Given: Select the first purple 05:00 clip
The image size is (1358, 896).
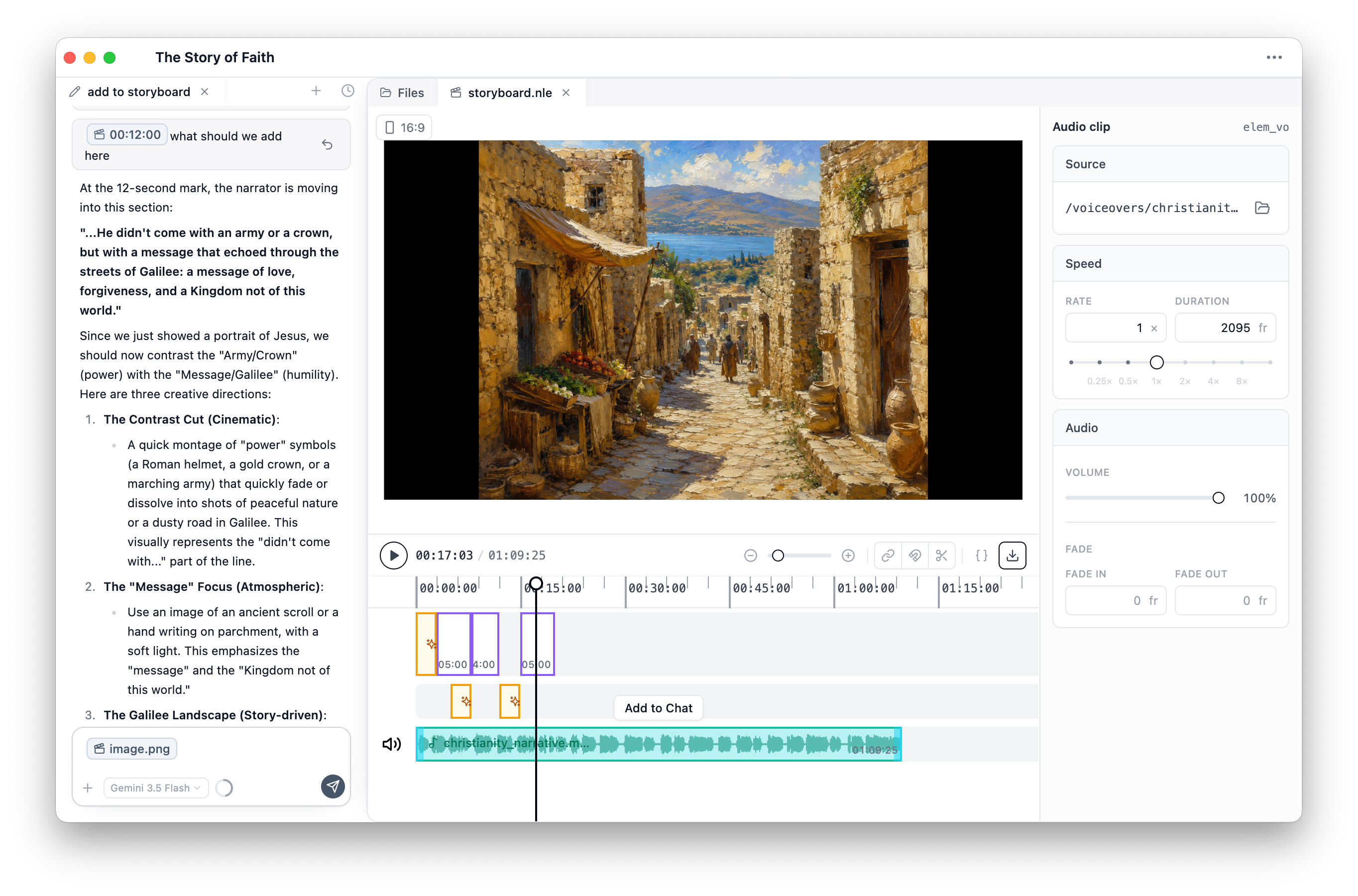Looking at the screenshot, I should (x=453, y=644).
